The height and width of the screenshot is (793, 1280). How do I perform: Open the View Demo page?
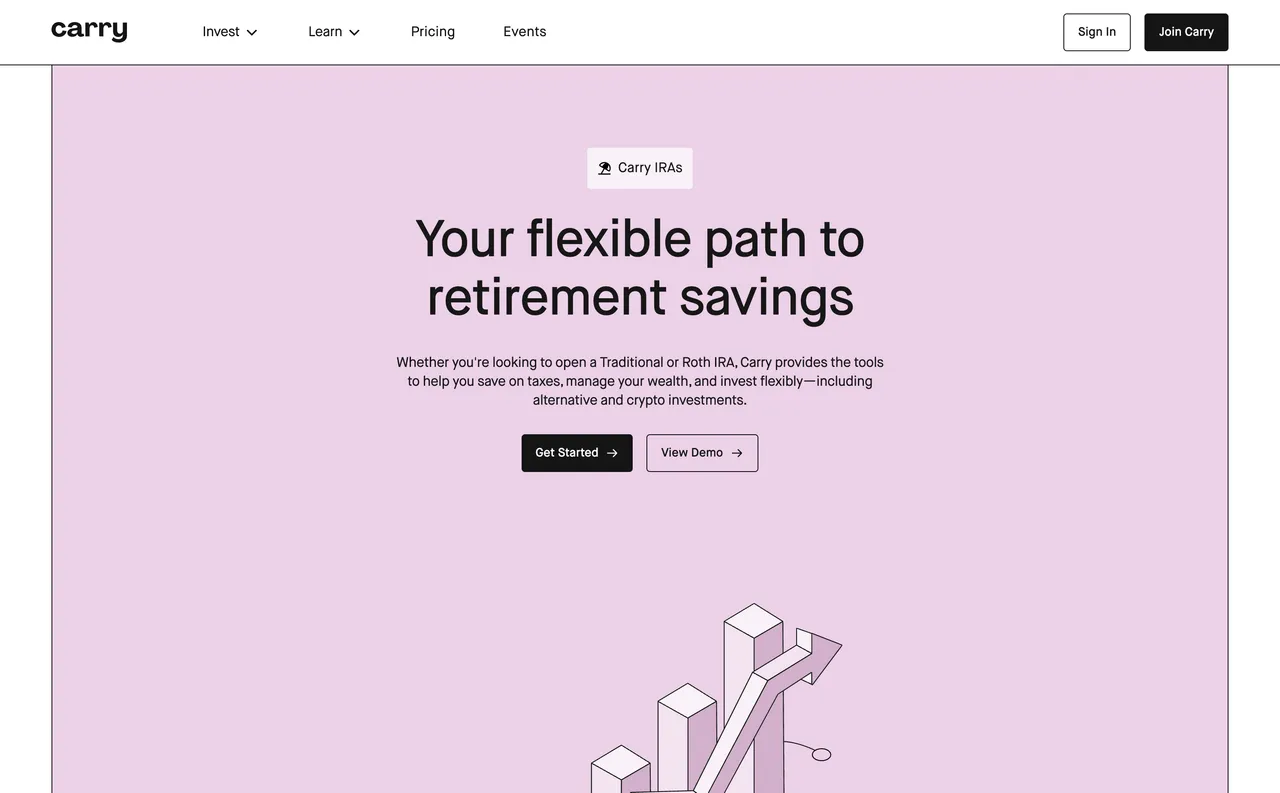(701, 453)
